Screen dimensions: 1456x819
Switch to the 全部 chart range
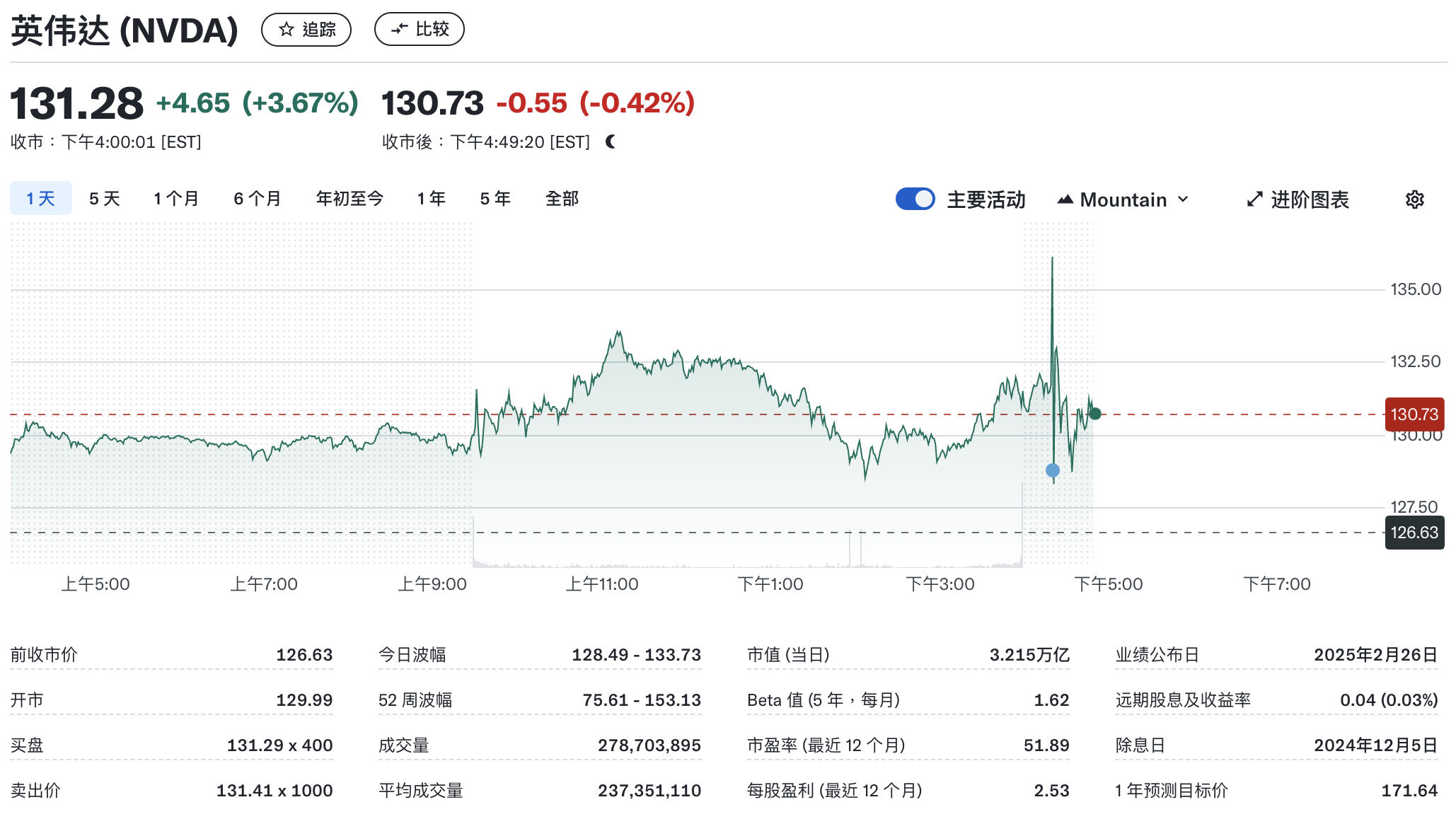[x=561, y=199]
